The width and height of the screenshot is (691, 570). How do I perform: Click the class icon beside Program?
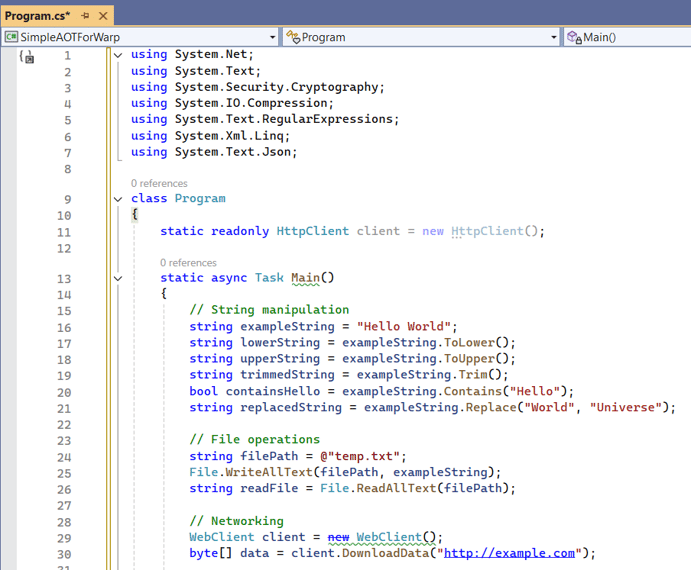click(x=293, y=38)
